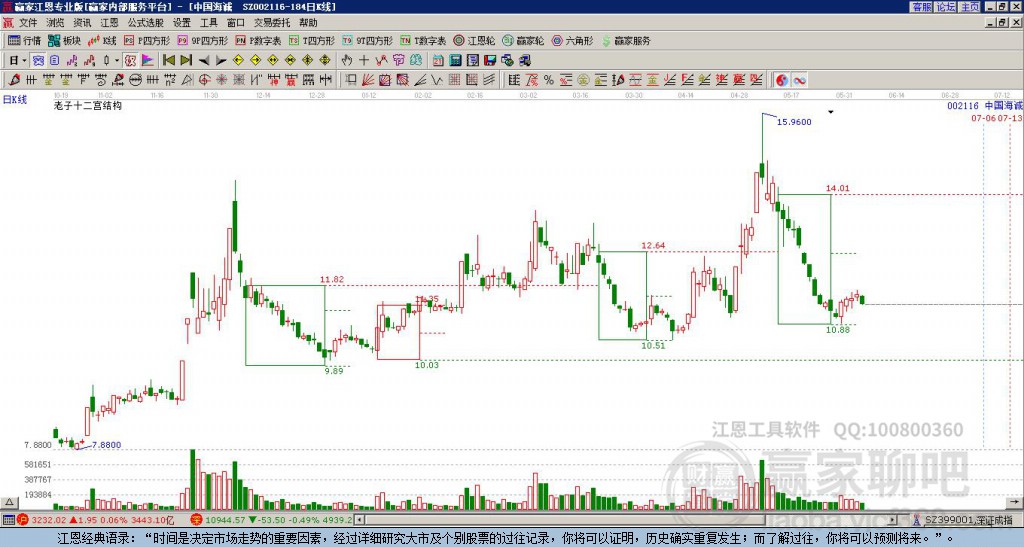
Task: Toggle the colored flag marker button
Action: (x=148, y=60)
